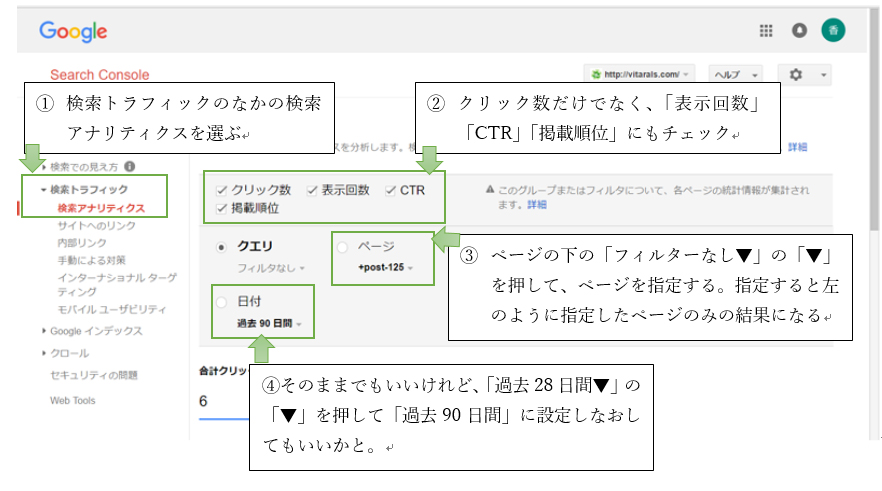Image resolution: width=882 pixels, height=491 pixels.
Task: Toggle the 表示回数 checkbox
Action: [x=312, y=191]
